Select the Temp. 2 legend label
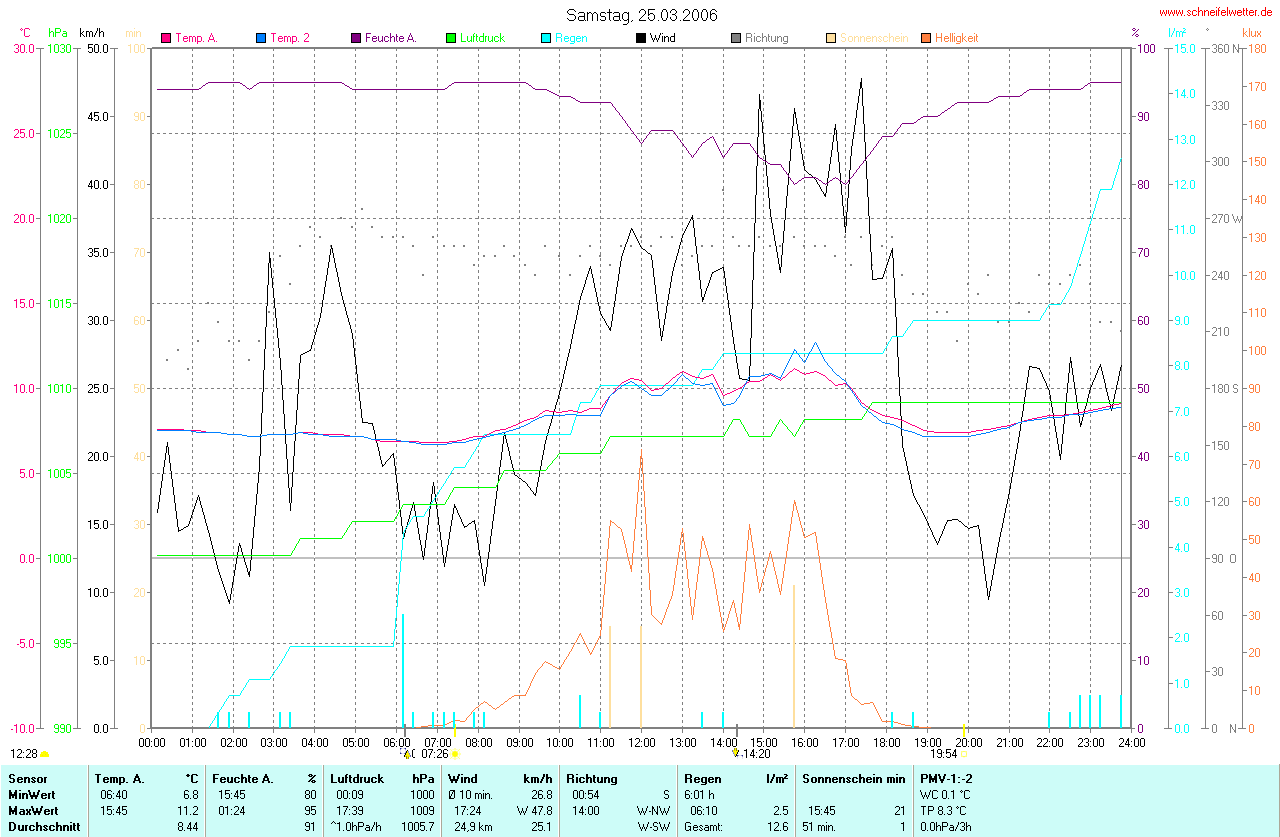1280x837 pixels. 290,38
